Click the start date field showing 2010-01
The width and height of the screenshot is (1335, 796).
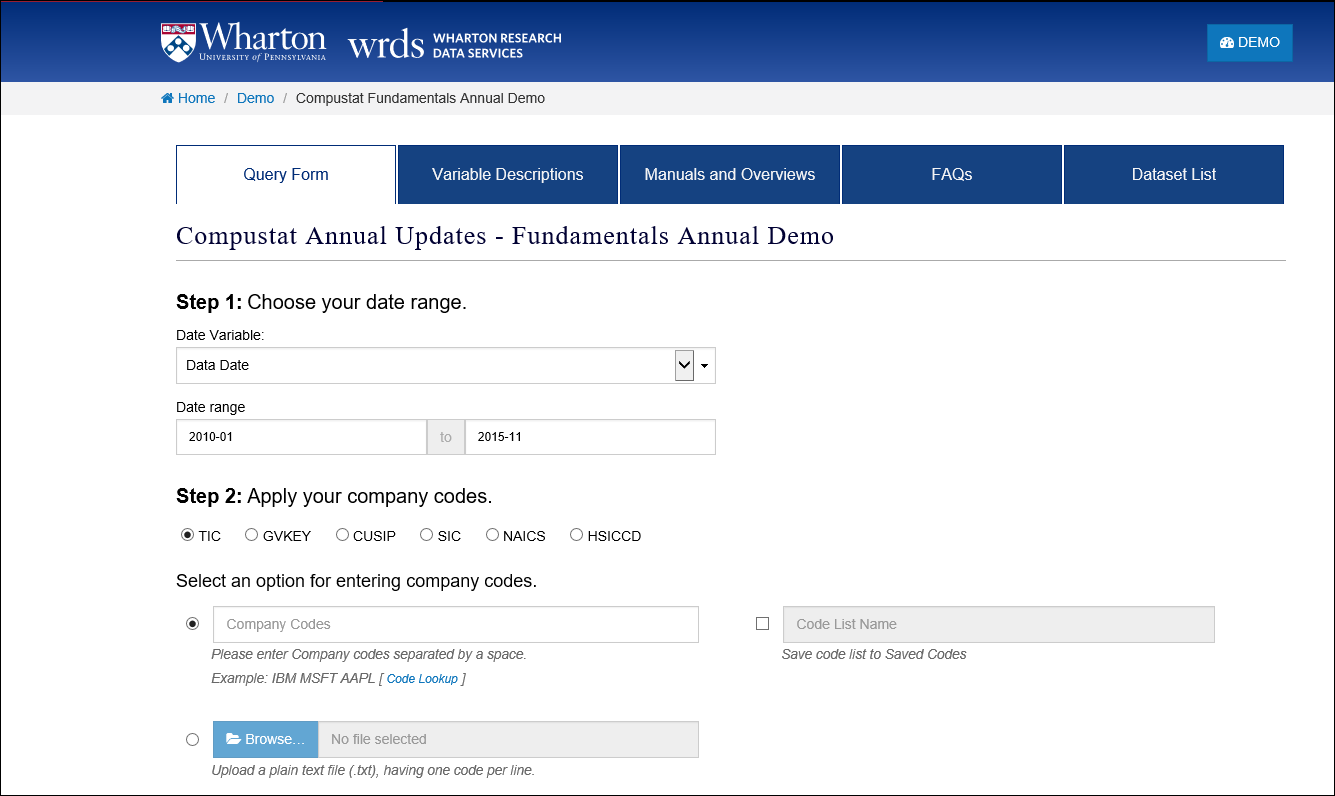(301, 437)
